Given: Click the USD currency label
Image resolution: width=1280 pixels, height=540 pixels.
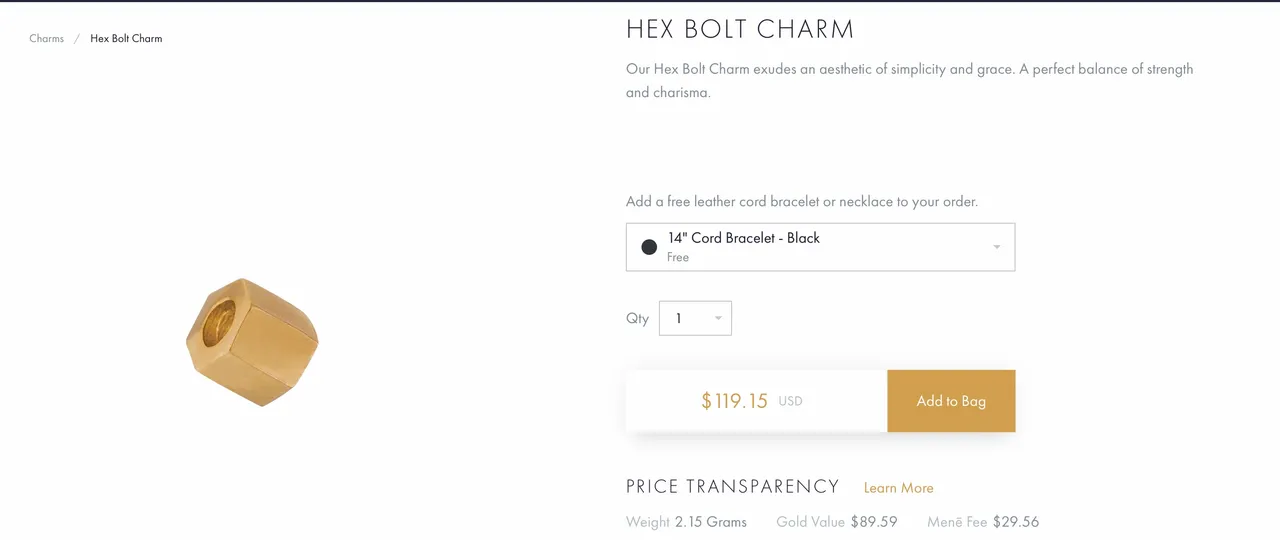Looking at the screenshot, I should [x=790, y=401].
